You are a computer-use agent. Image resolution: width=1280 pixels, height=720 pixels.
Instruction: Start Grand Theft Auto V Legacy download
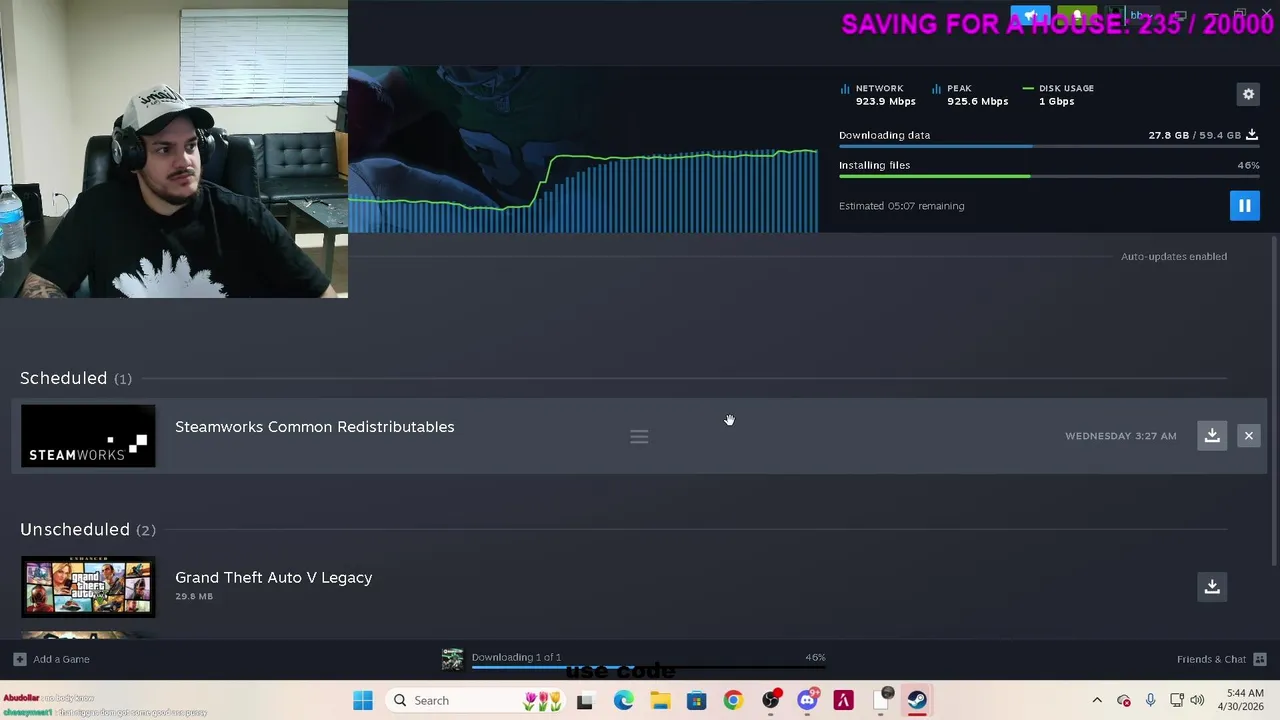click(1212, 586)
